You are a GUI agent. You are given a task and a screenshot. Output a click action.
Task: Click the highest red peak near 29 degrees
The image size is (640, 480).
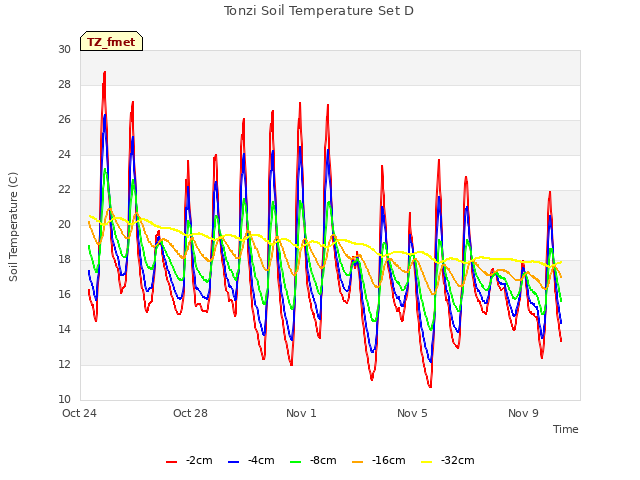click(x=104, y=73)
